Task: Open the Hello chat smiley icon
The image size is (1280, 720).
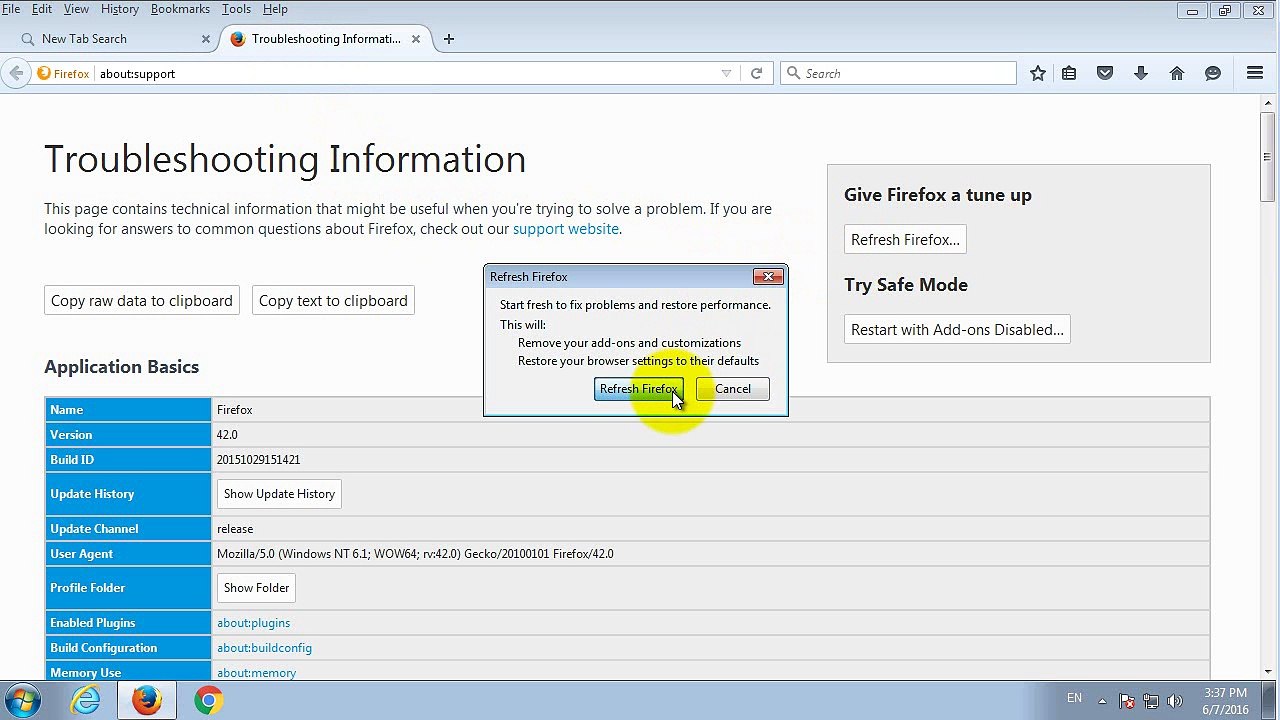Action: tap(1213, 73)
